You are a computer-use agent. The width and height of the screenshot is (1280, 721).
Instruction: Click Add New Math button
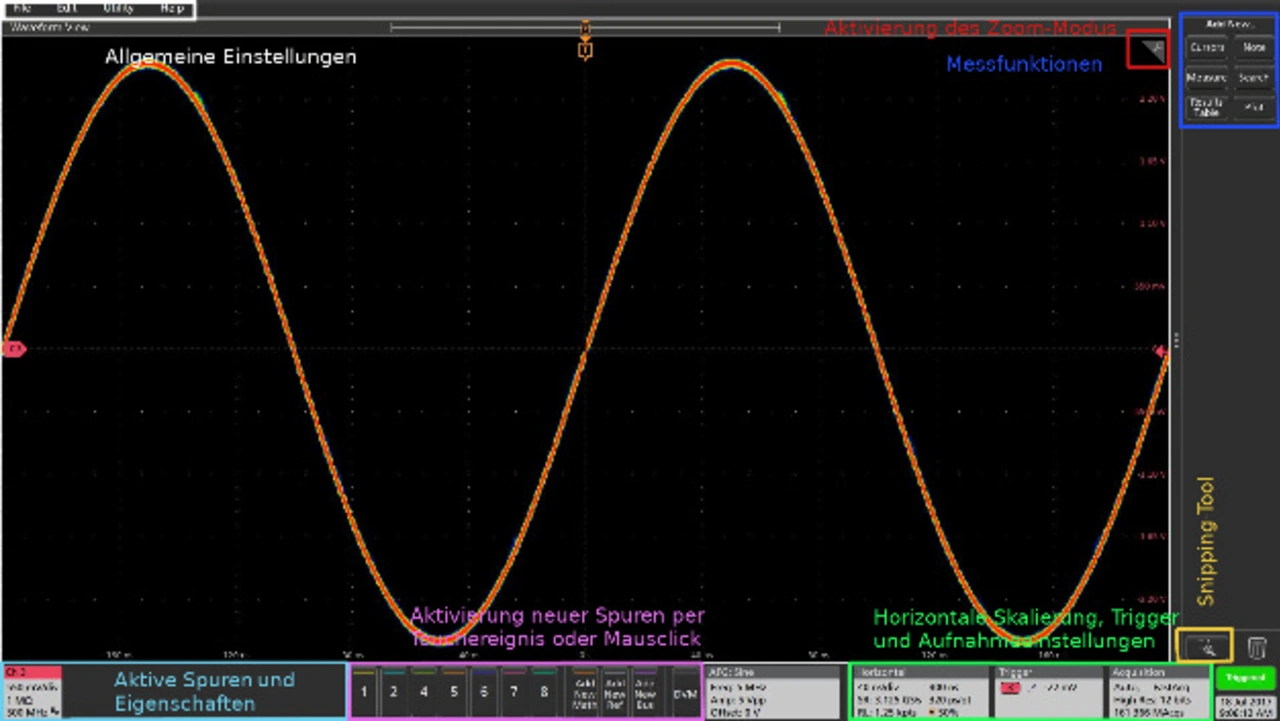click(585, 692)
